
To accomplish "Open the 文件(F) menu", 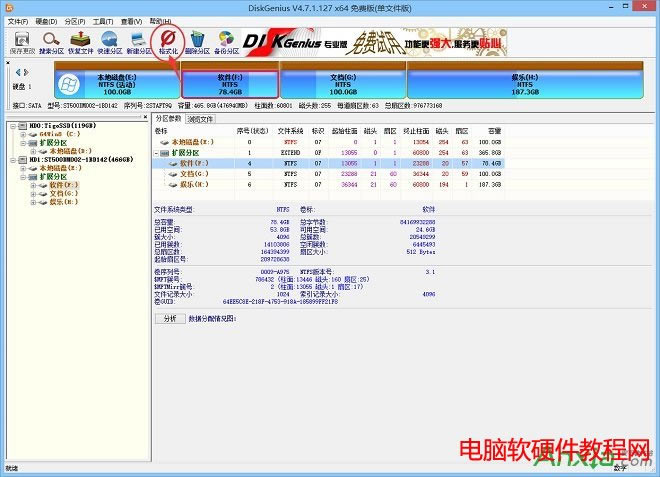I will [18, 21].
